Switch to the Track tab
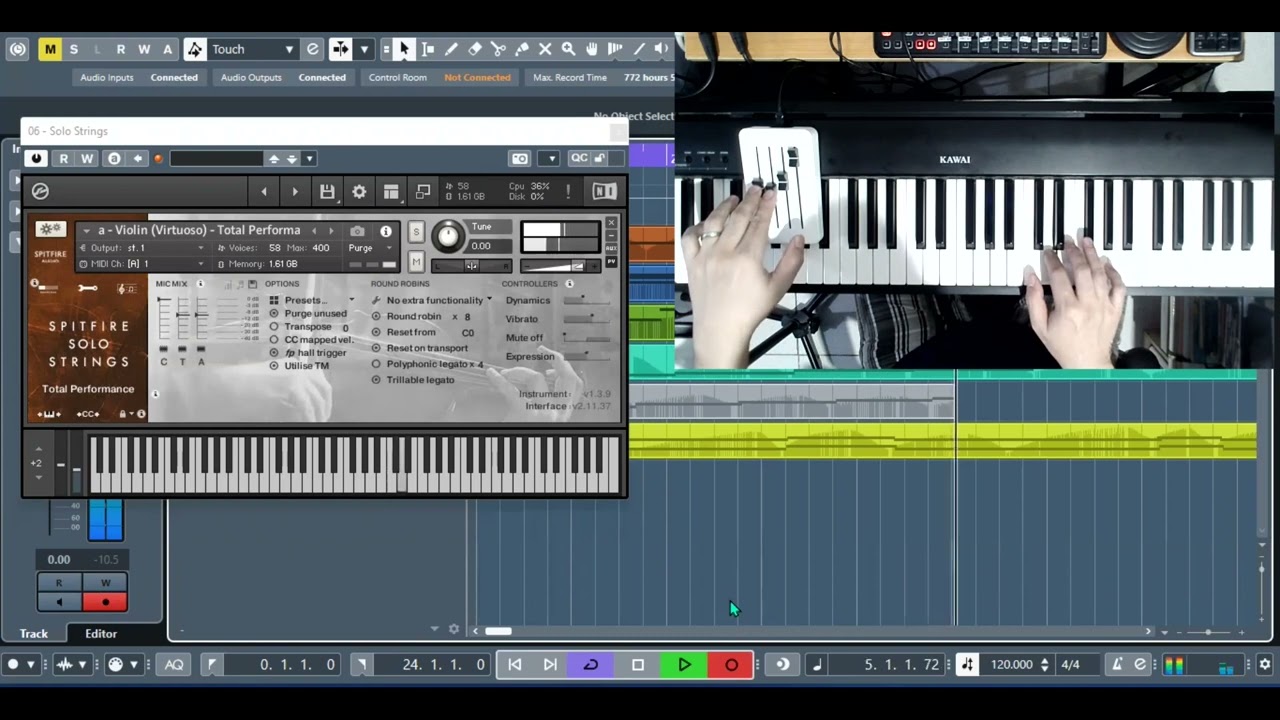 34,633
